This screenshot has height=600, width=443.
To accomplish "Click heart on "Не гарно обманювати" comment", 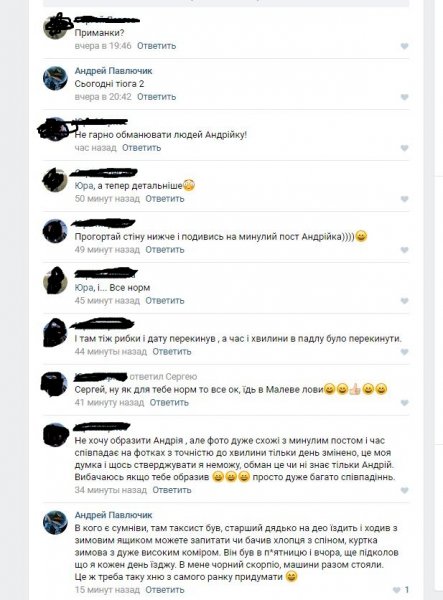I will [x=404, y=148].
